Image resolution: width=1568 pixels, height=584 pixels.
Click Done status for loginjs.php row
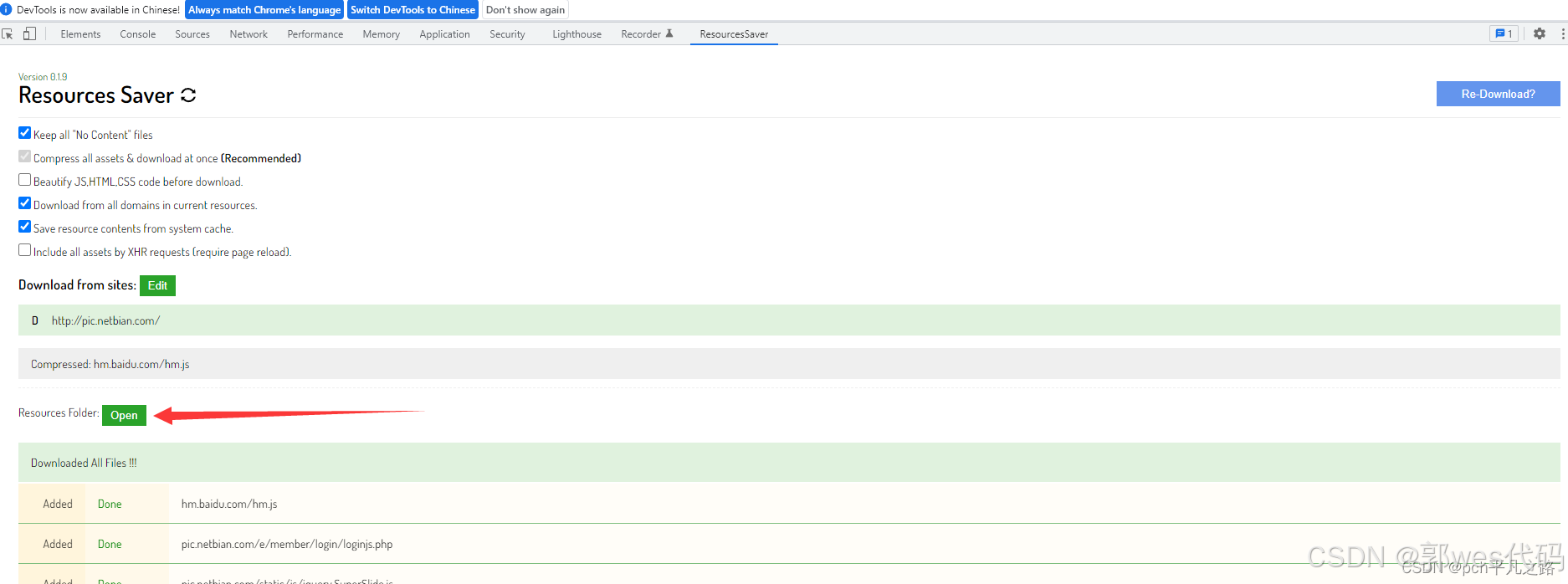[110, 544]
